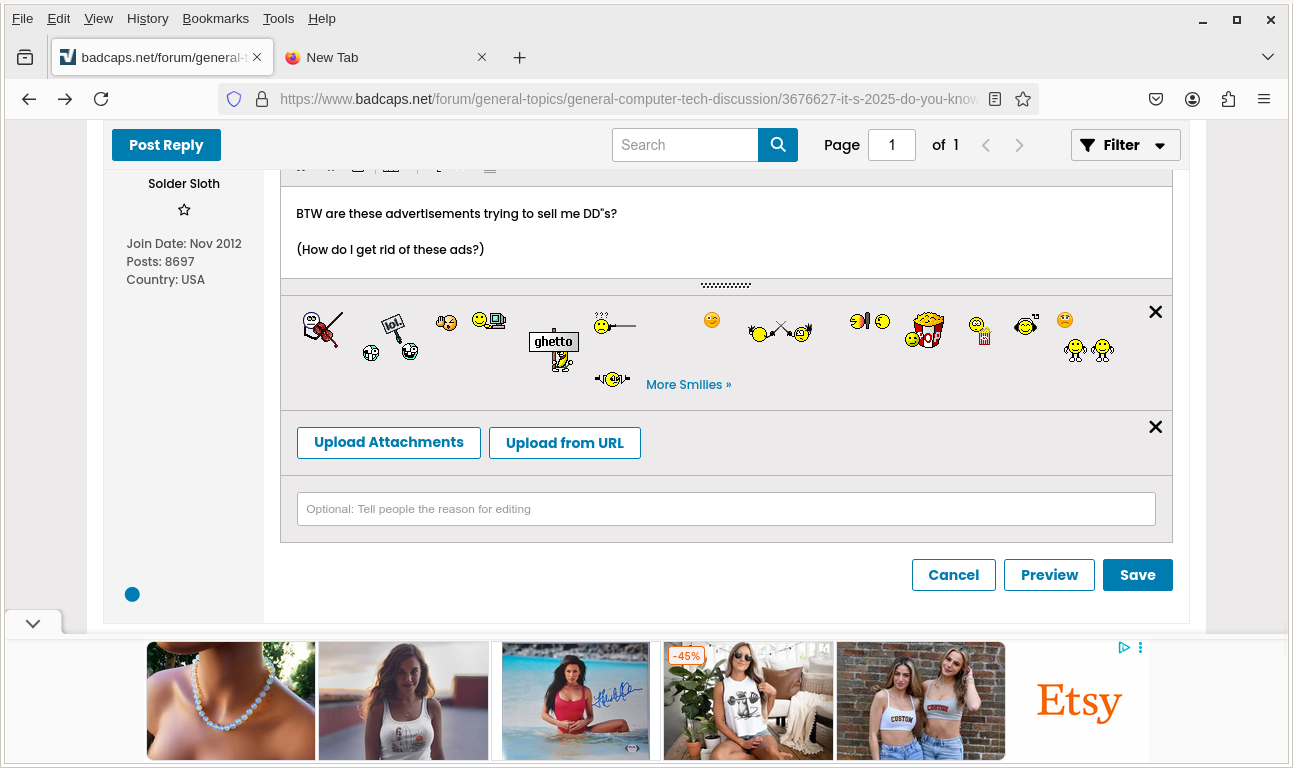Click the Save to Pocket icon
The width and height of the screenshot is (1293, 768).
coord(1156,99)
